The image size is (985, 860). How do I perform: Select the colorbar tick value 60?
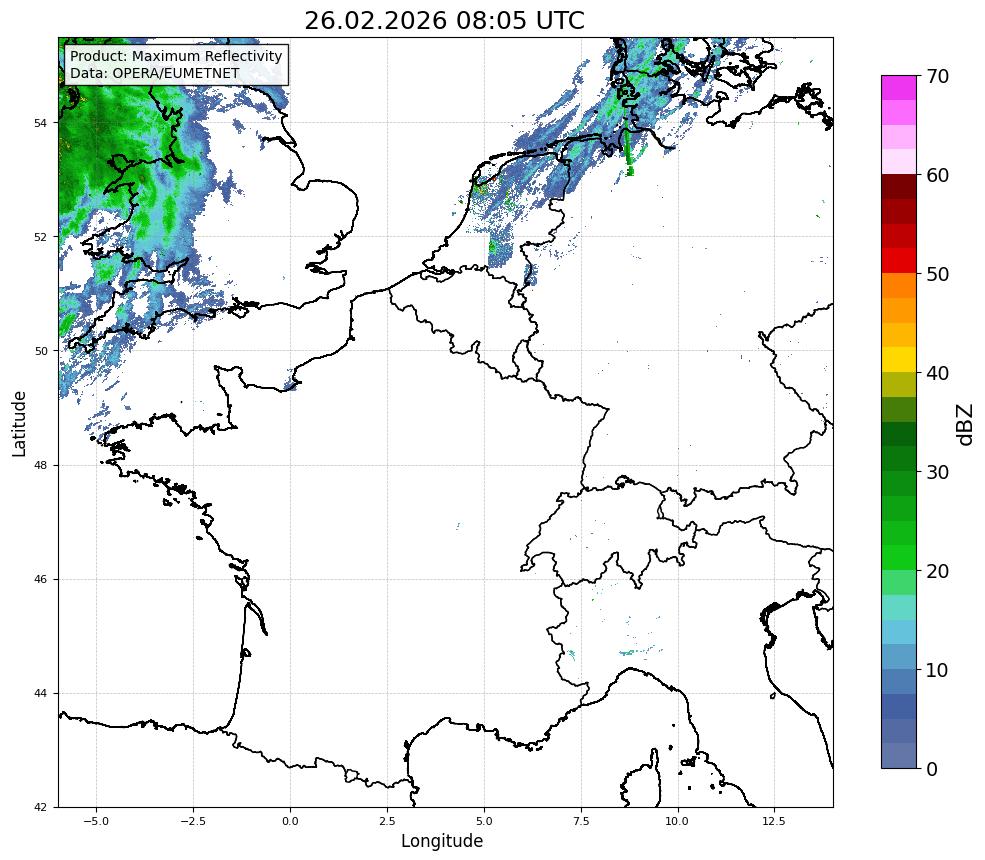click(x=937, y=175)
